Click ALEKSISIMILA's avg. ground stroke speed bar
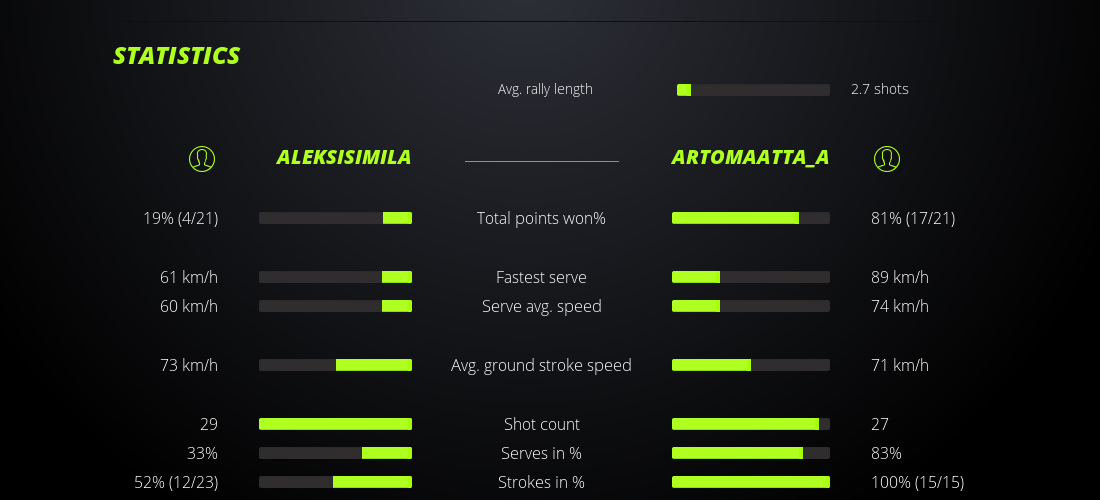The height and width of the screenshot is (500, 1100). pyautogui.click(x=335, y=365)
